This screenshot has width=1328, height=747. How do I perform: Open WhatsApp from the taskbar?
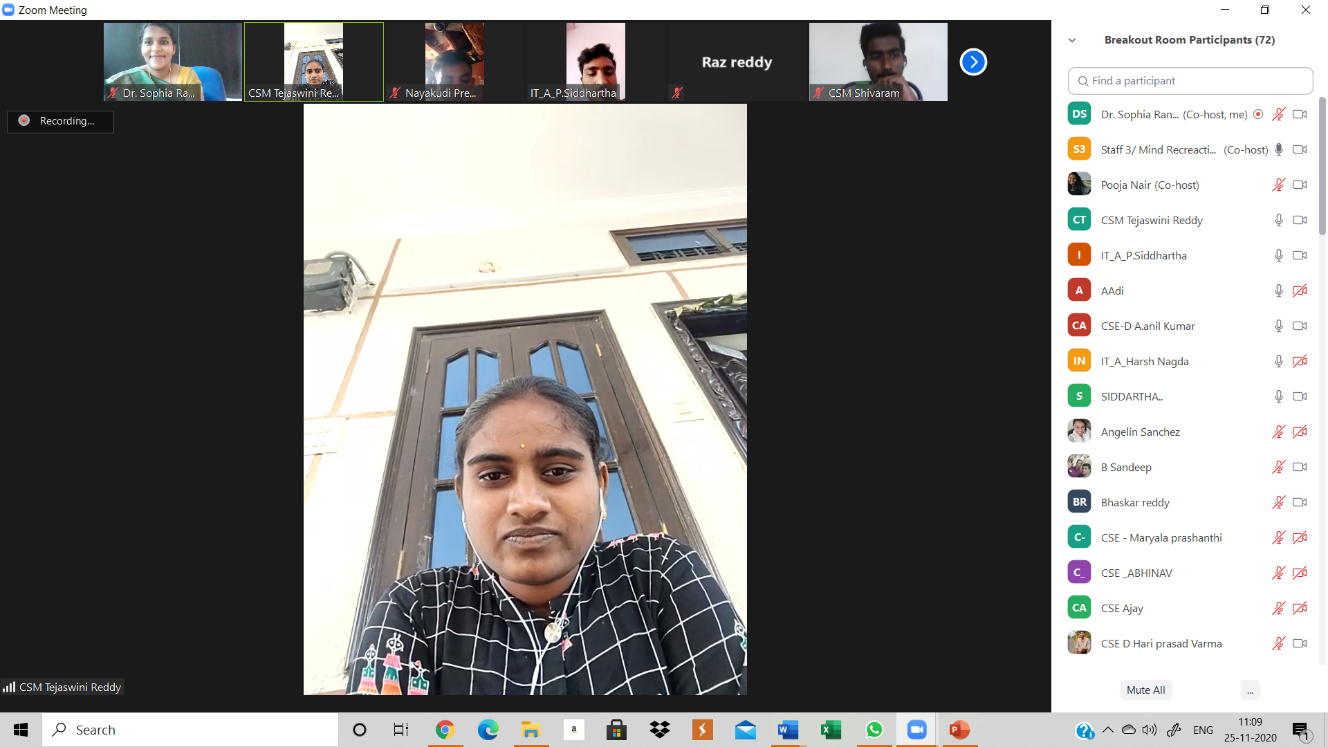(x=874, y=730)
